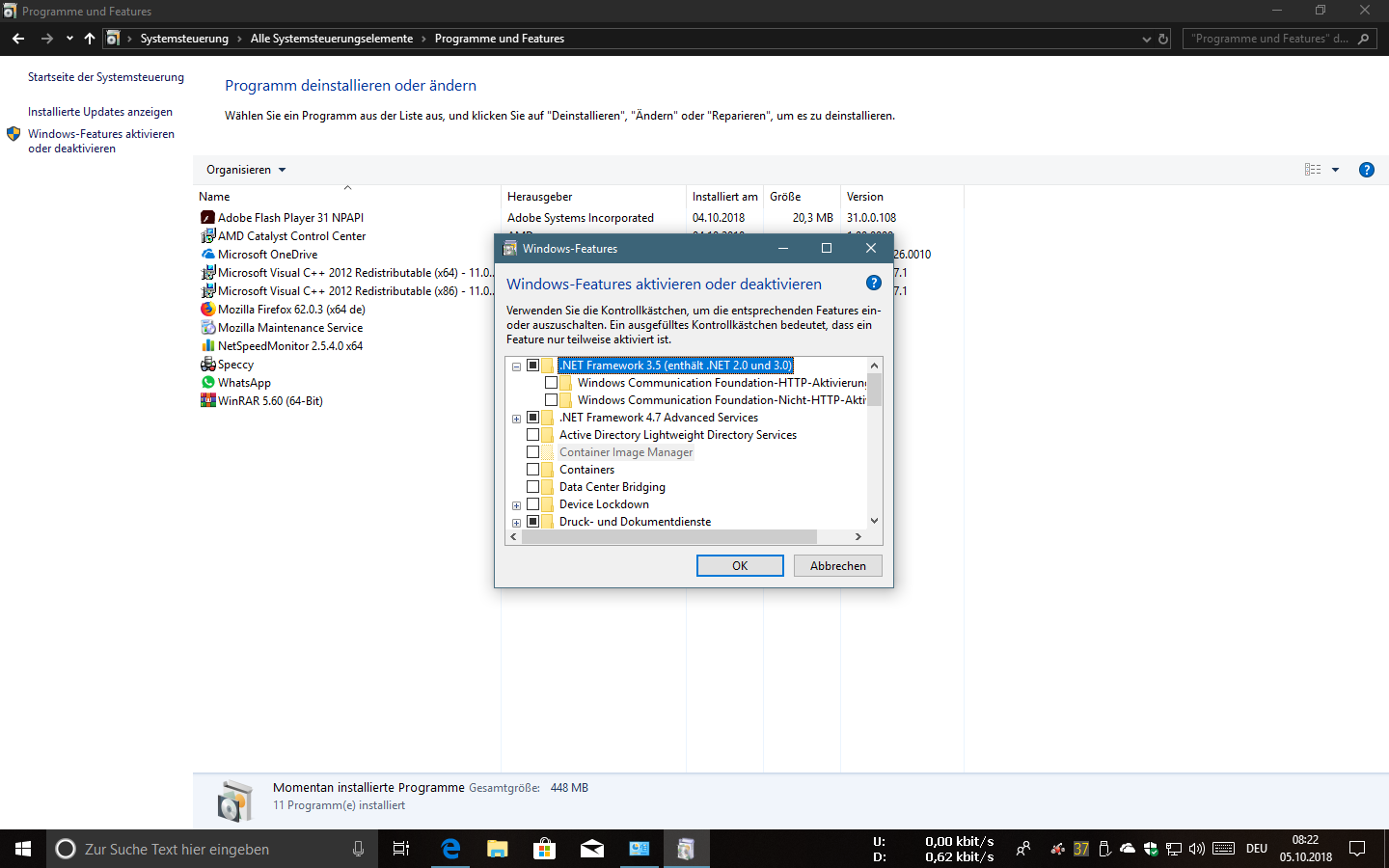The height and width of the screenshot is (868, 1389).
Task: Sort by the Größe column header
Action: click(802, 196)
